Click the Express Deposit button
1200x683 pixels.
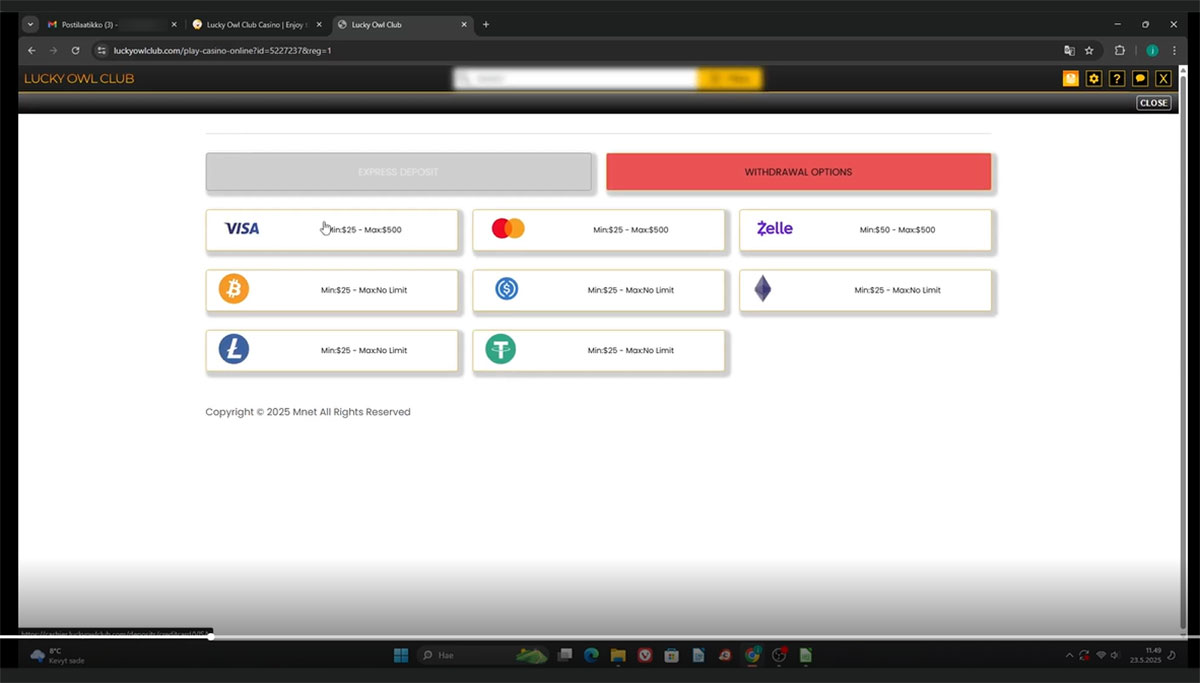[398, 172]
